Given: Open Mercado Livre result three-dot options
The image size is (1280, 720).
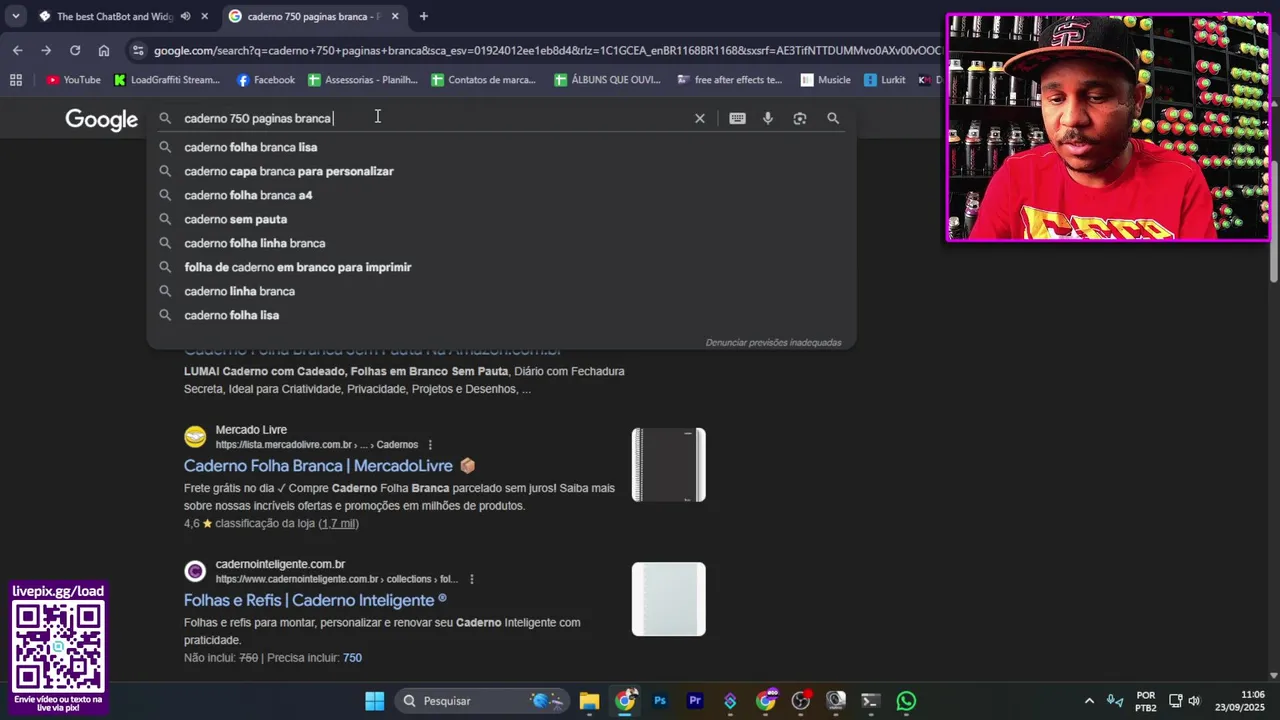Looking at the screenshot, I should coord(430,445).
